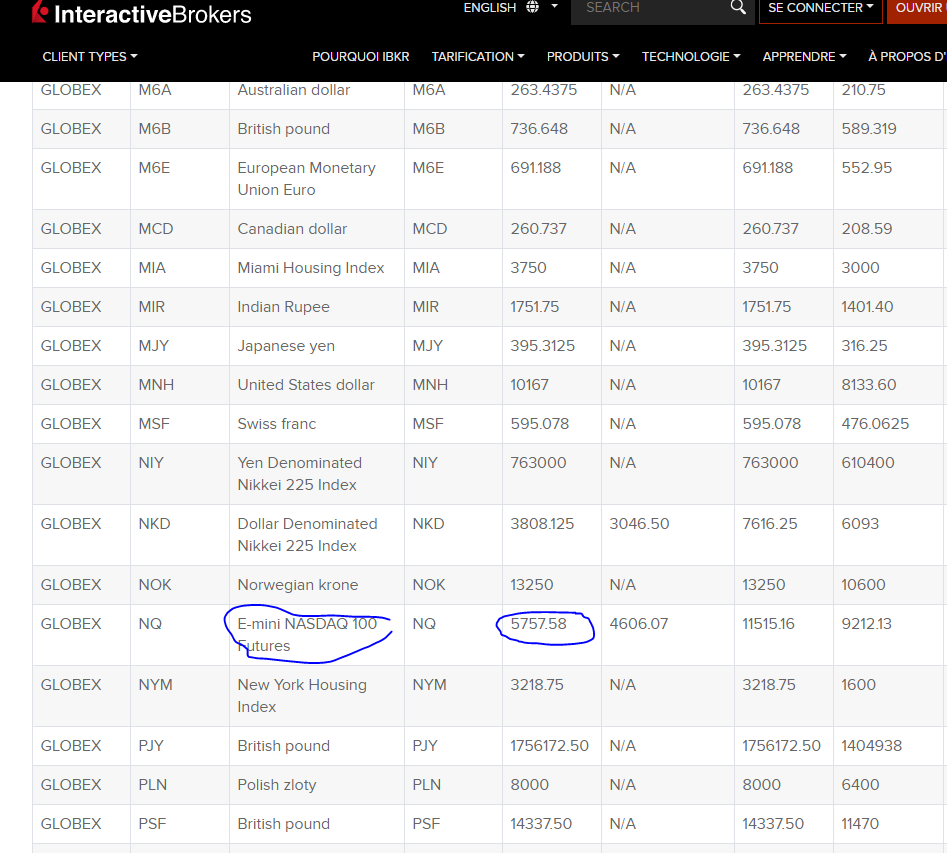This screenshot has height=853, width=947.
Task: Select Yen Denominated Nikkei 225 Index
Action: (300, 474)
